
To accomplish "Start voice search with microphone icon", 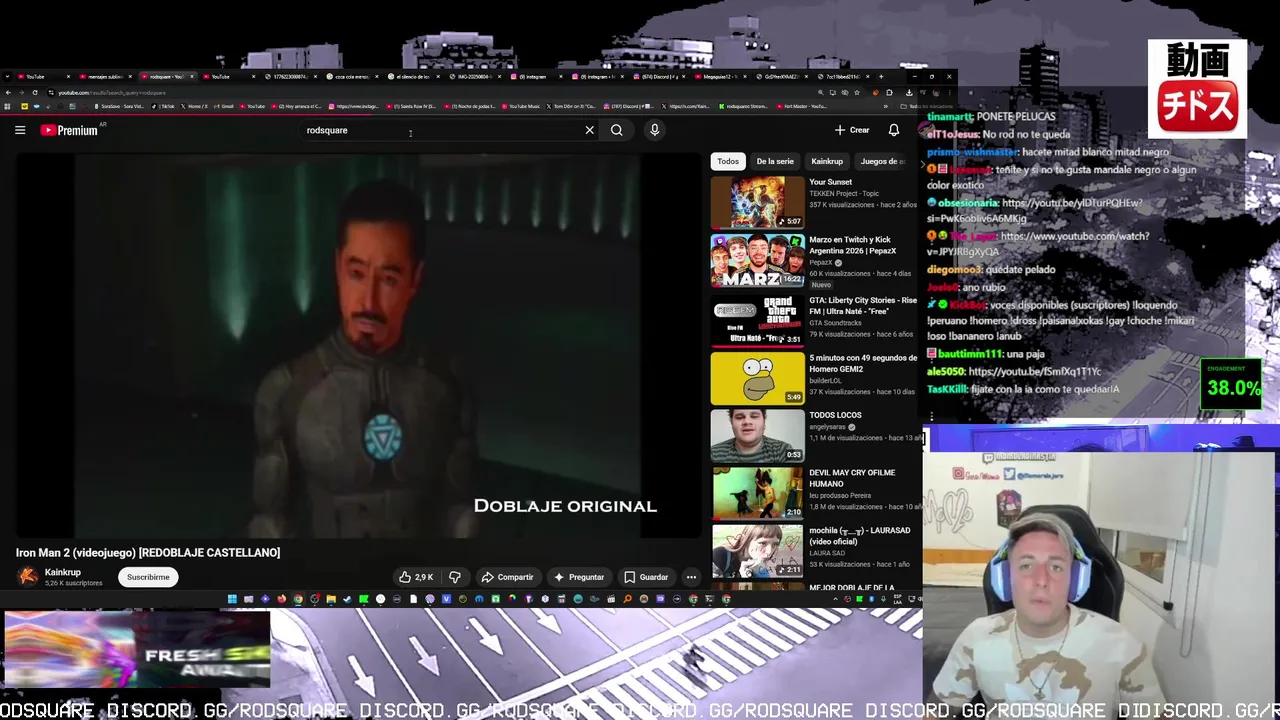I will point(654,130).
